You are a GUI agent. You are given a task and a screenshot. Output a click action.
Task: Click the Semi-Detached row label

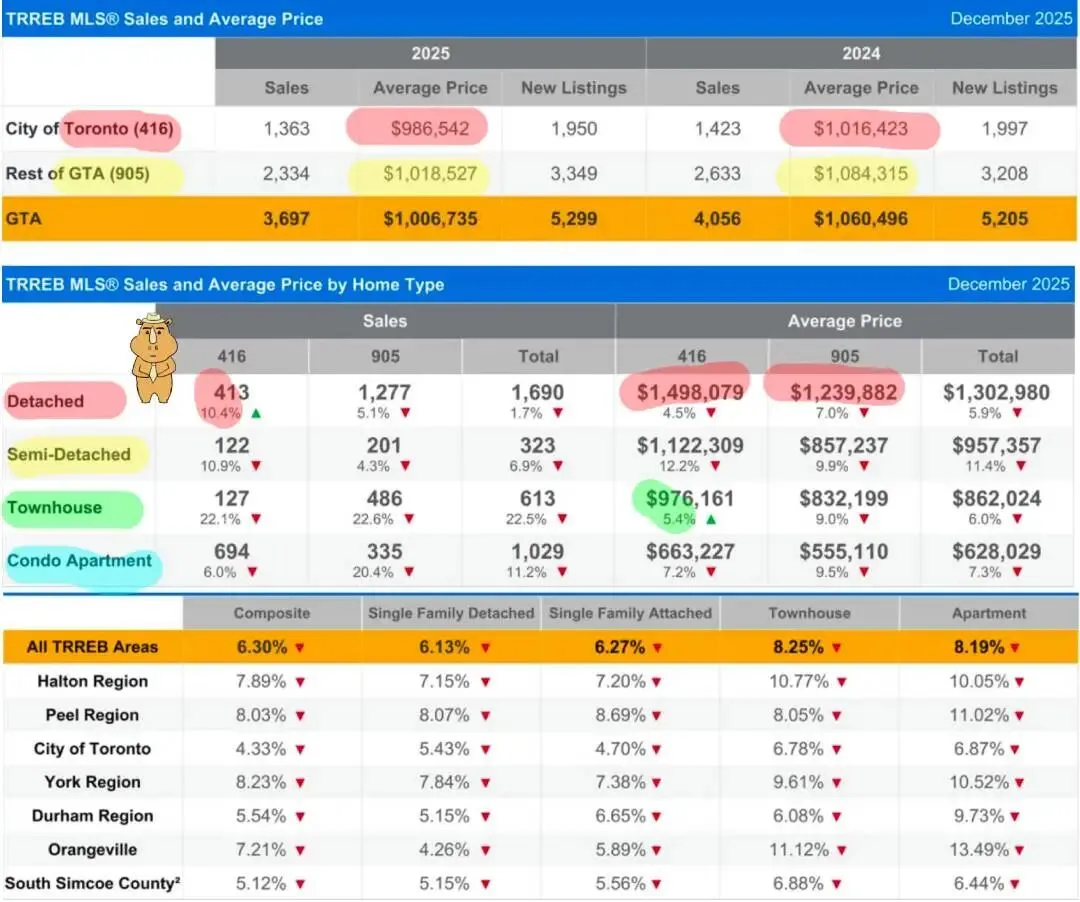(69, 454)
